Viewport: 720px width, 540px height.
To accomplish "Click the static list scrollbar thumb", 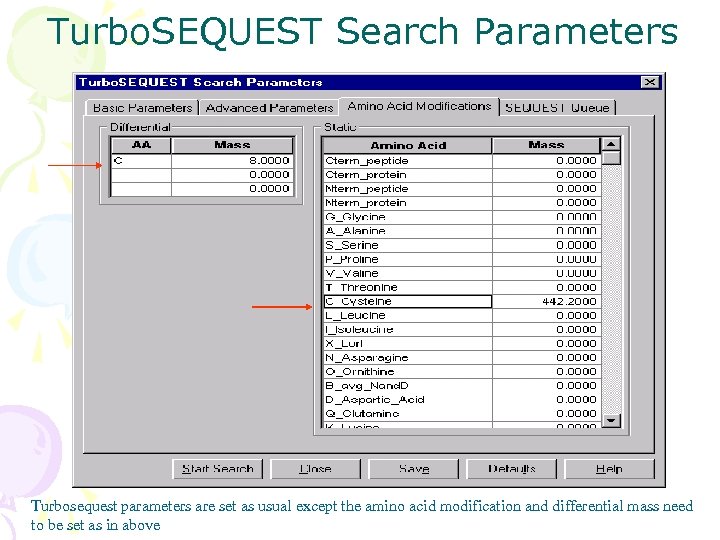I will point(611,158).
